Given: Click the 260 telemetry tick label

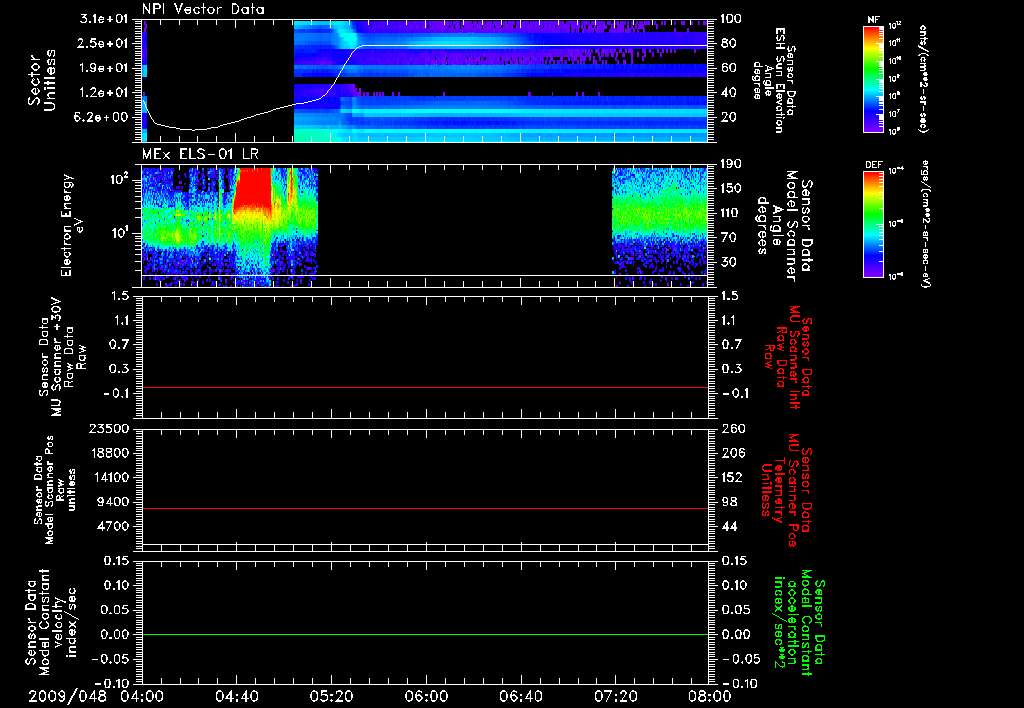Looking at the screenshot, I should coord(733,429).
